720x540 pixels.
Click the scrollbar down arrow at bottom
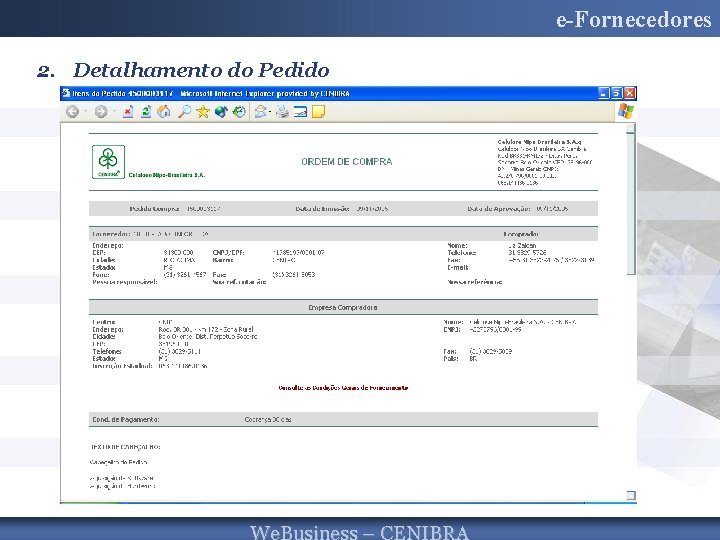pos(631,495)
